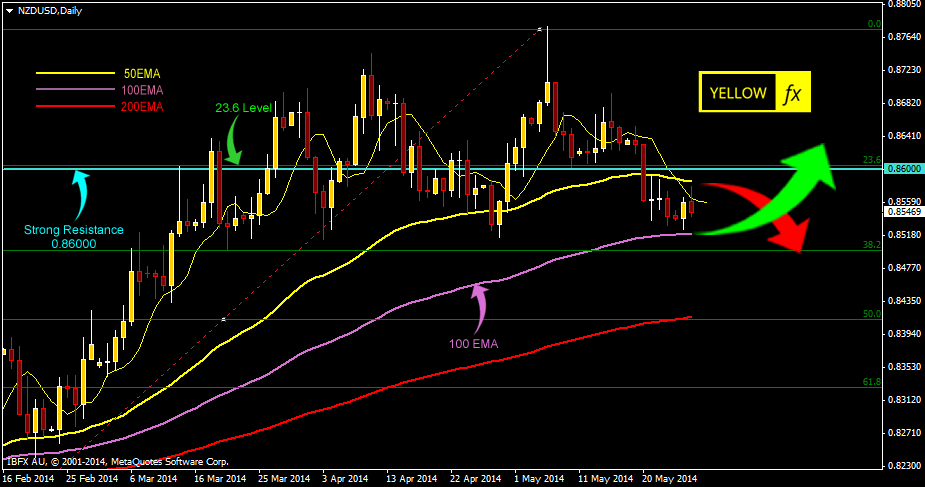
Task: Click the YELLOW logo text box
Action: click(738, 93)
